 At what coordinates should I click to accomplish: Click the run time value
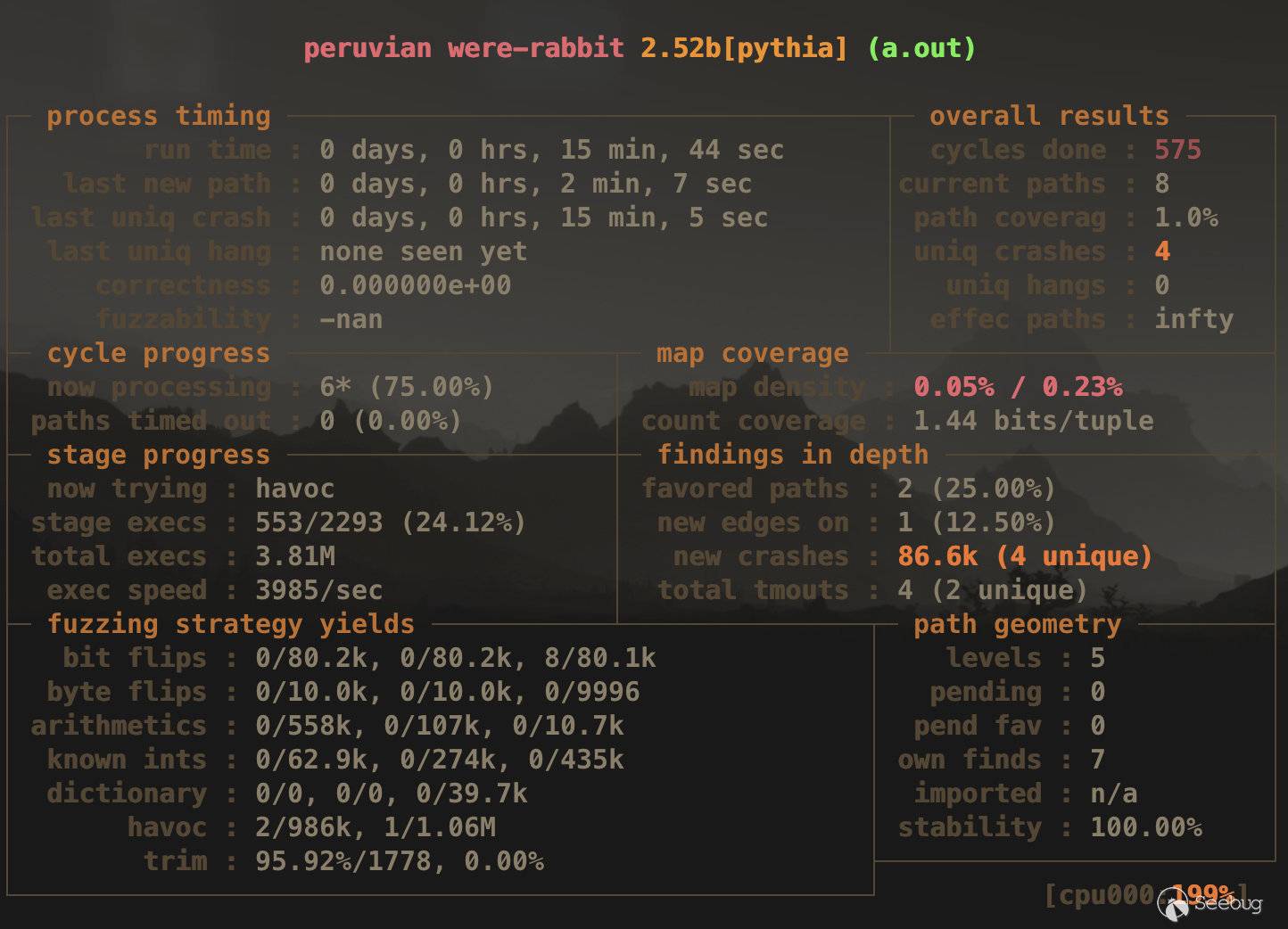click(551, 150)
